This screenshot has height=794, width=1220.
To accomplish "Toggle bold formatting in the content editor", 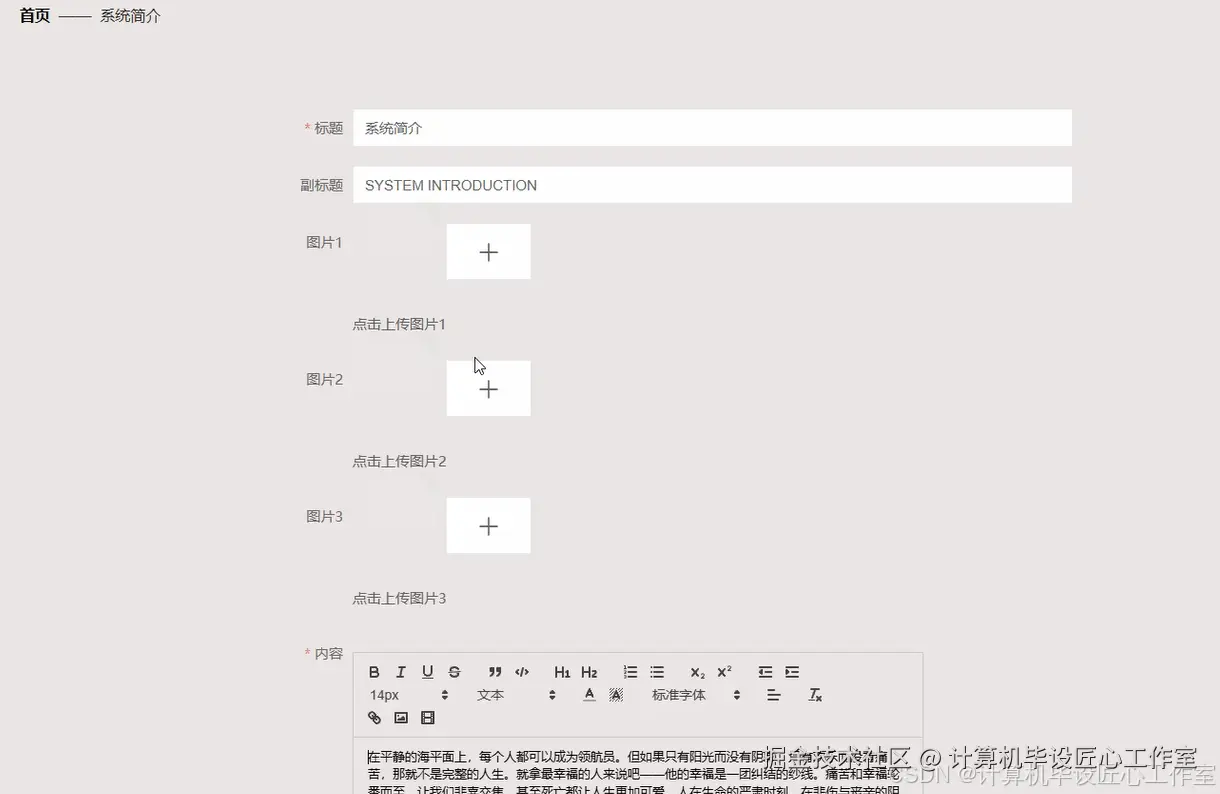I will pyautogui.click(x=374, y=671).
